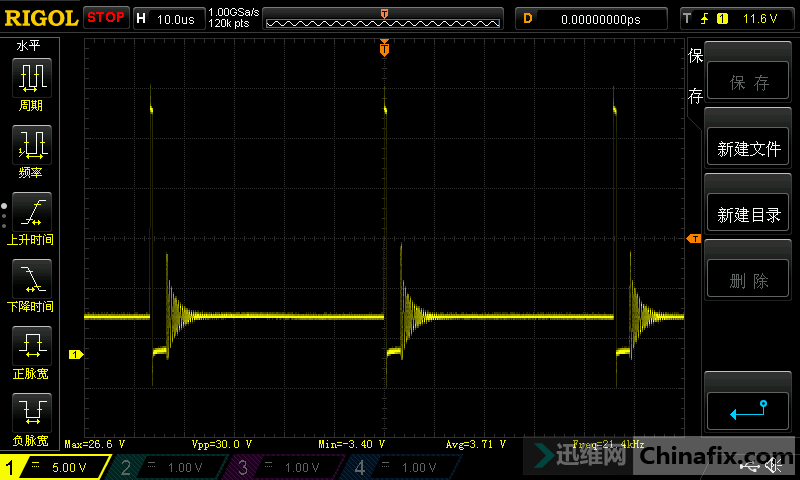The height and width of the screenshot is (480, 800).
Task: Click the orange trigger level marker on right edge
Action: pyautogui.click(x=693, y=238)
